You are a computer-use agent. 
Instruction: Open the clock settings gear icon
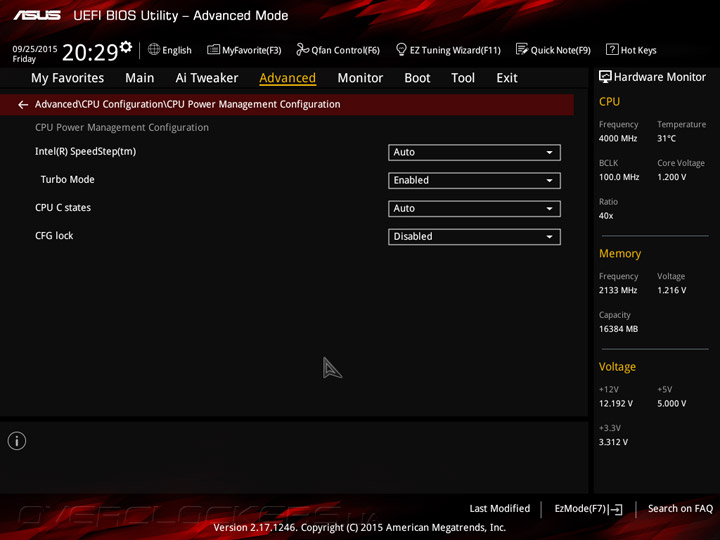(126, 47)
